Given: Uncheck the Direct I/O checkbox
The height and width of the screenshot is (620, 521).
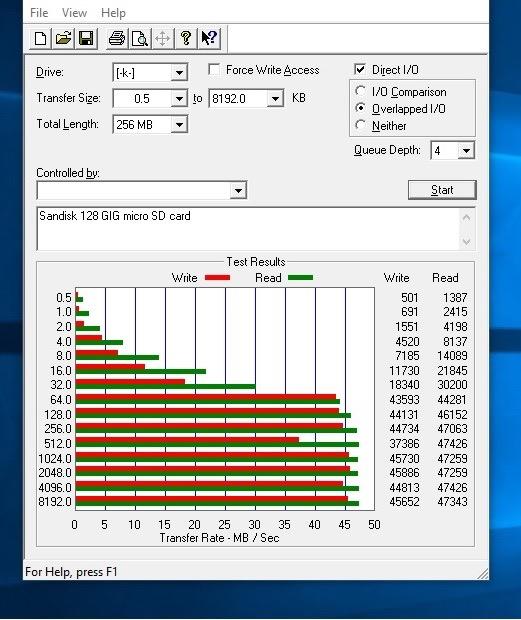Looking at the screenshot, I should (360, 70).
